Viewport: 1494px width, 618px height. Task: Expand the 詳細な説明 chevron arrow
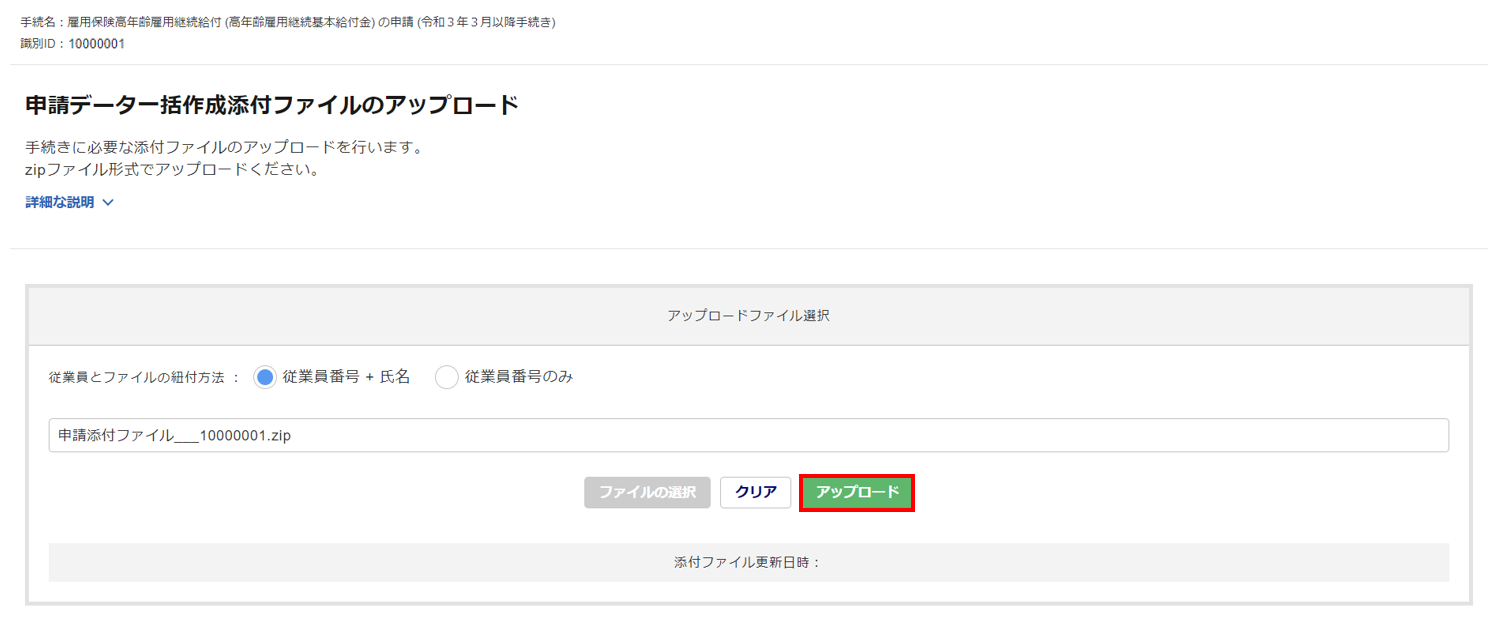coord(108,202)
